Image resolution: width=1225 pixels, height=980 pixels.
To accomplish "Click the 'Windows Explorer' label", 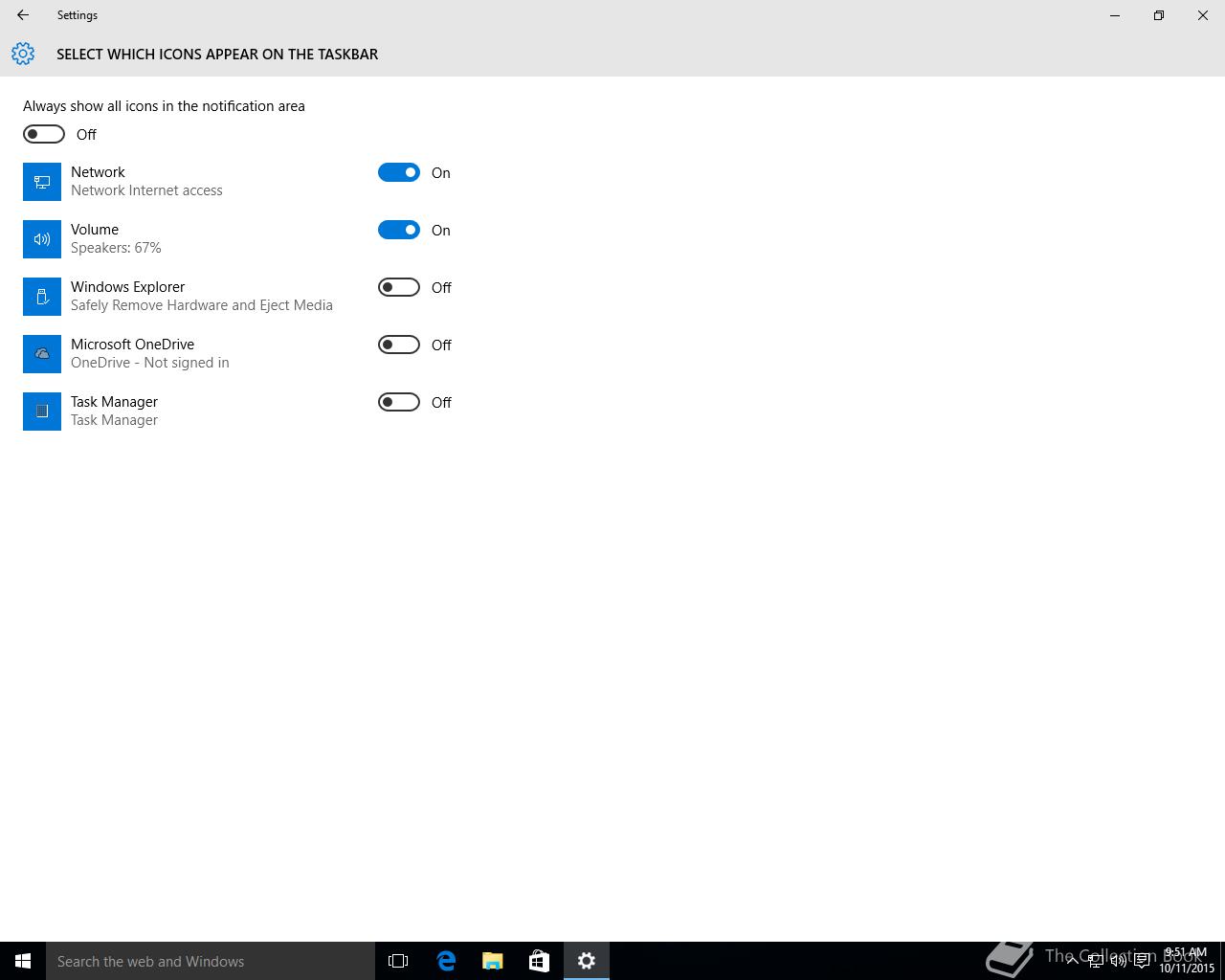I will [127, 287].
